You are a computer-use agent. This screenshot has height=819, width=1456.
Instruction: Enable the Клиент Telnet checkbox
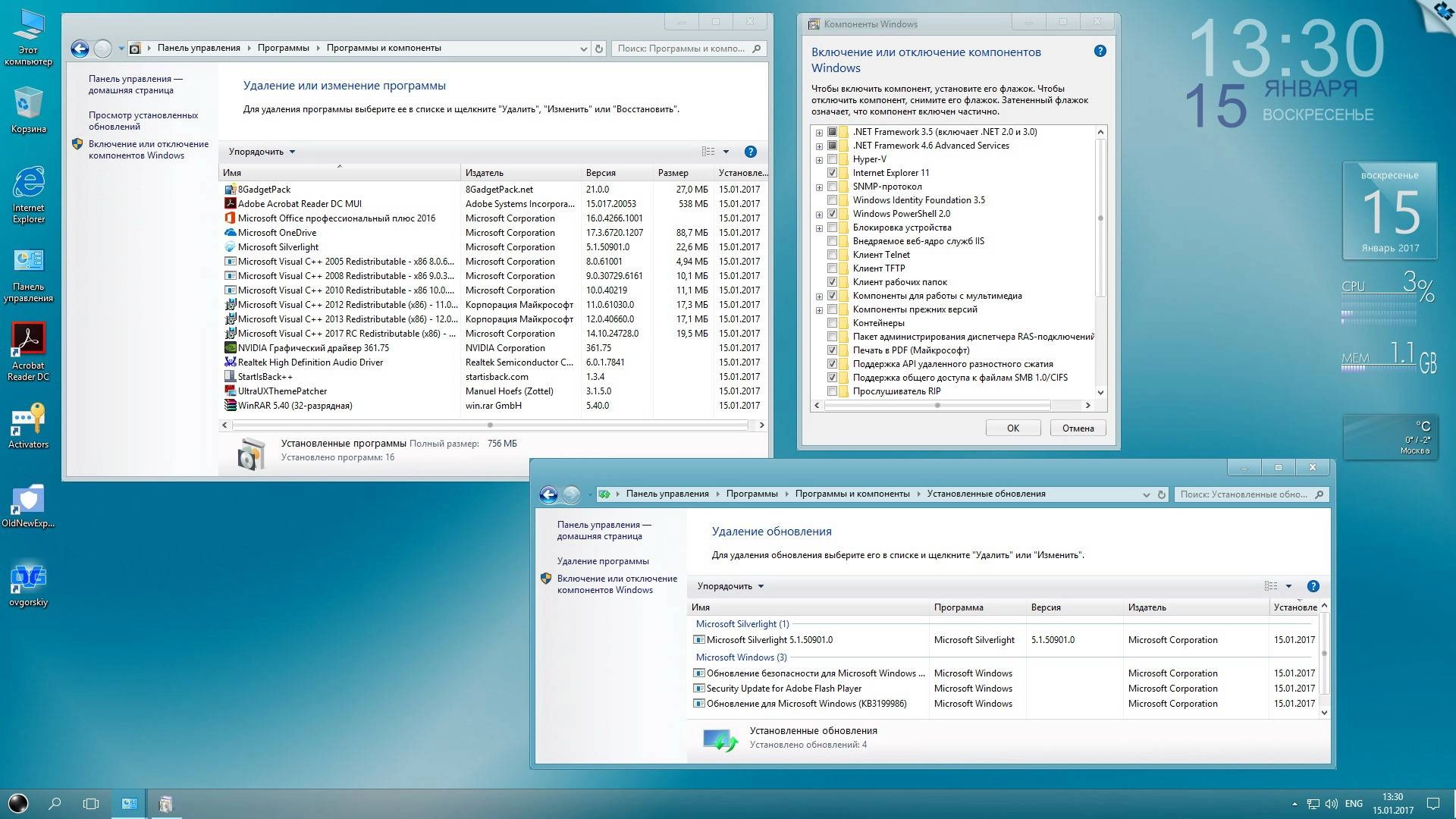click(x=832, y=255)
